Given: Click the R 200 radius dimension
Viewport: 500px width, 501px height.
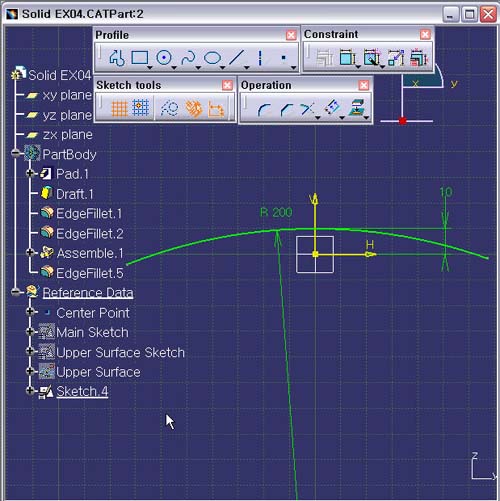Looking at the screenshot, I should 276,212.
